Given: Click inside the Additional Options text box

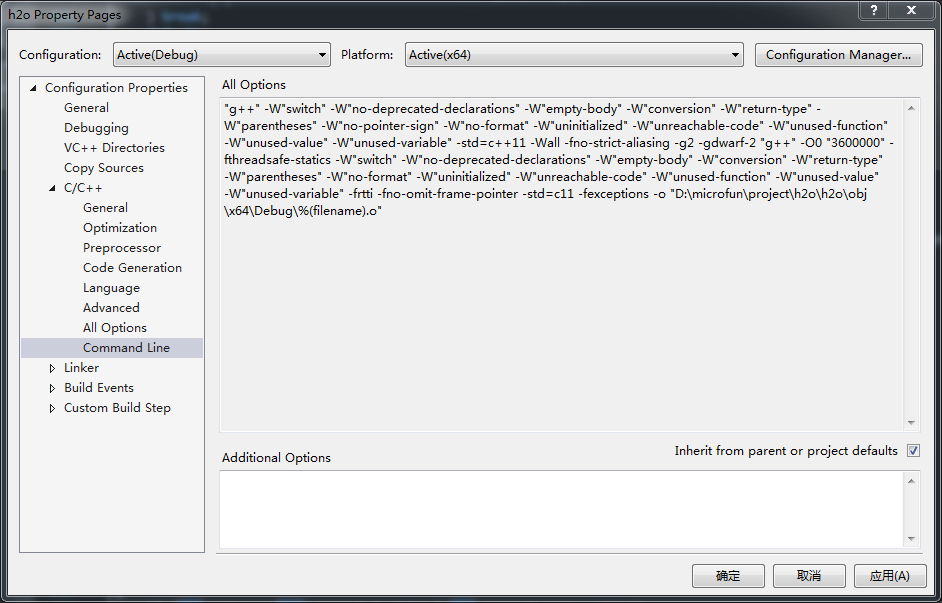Looking at the screenshot, I should [562, 509].
